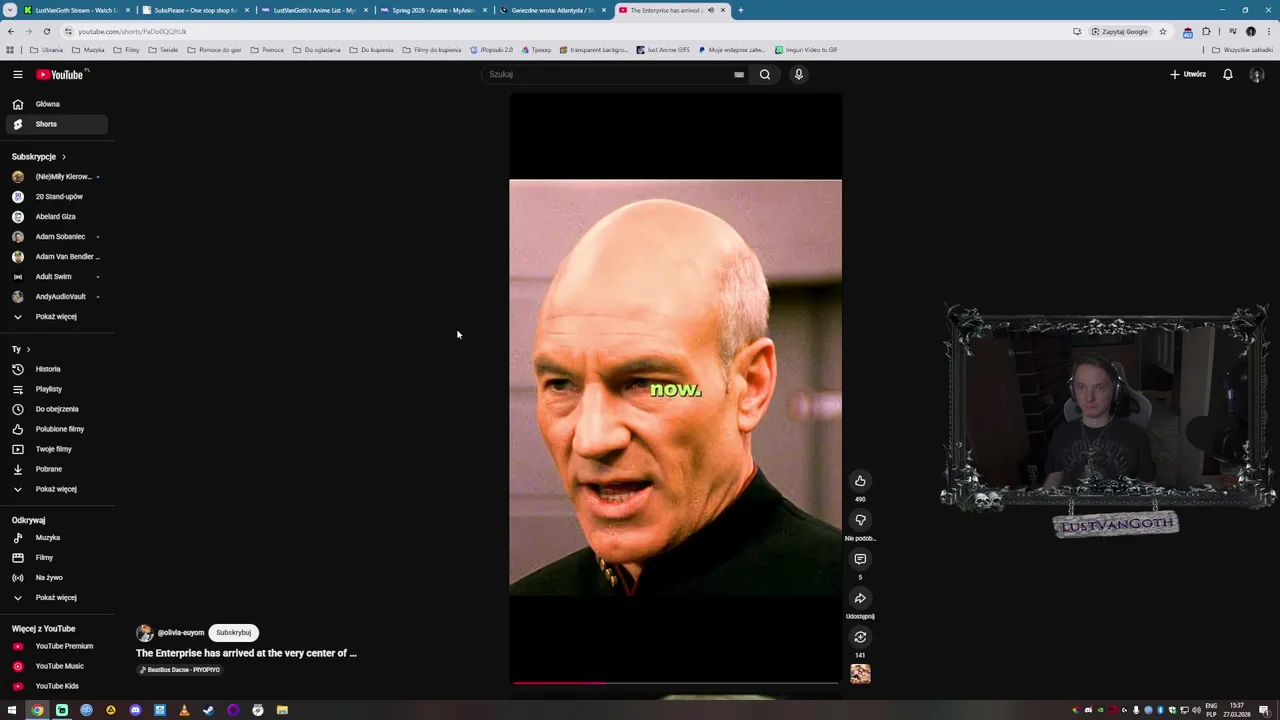
Task: Subscribe with the Subskrybuj button
Action: coord(234,632)
